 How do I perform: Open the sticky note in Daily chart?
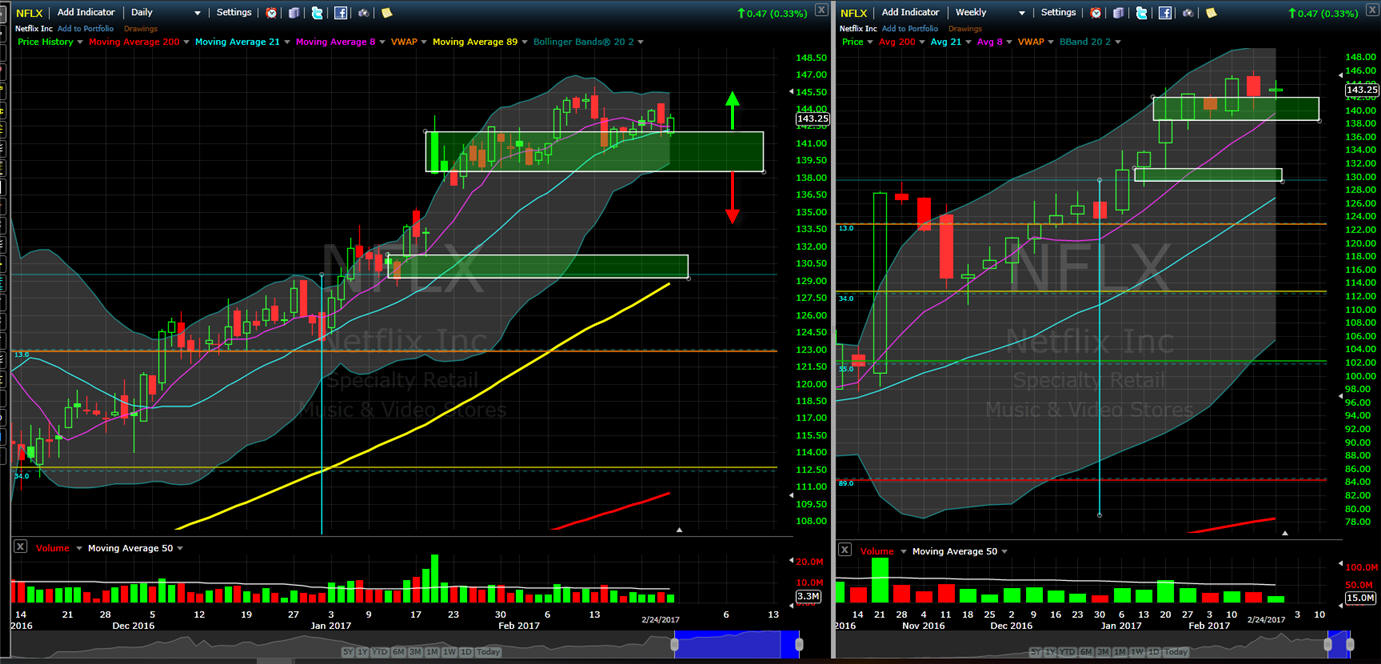coord(386,13)
